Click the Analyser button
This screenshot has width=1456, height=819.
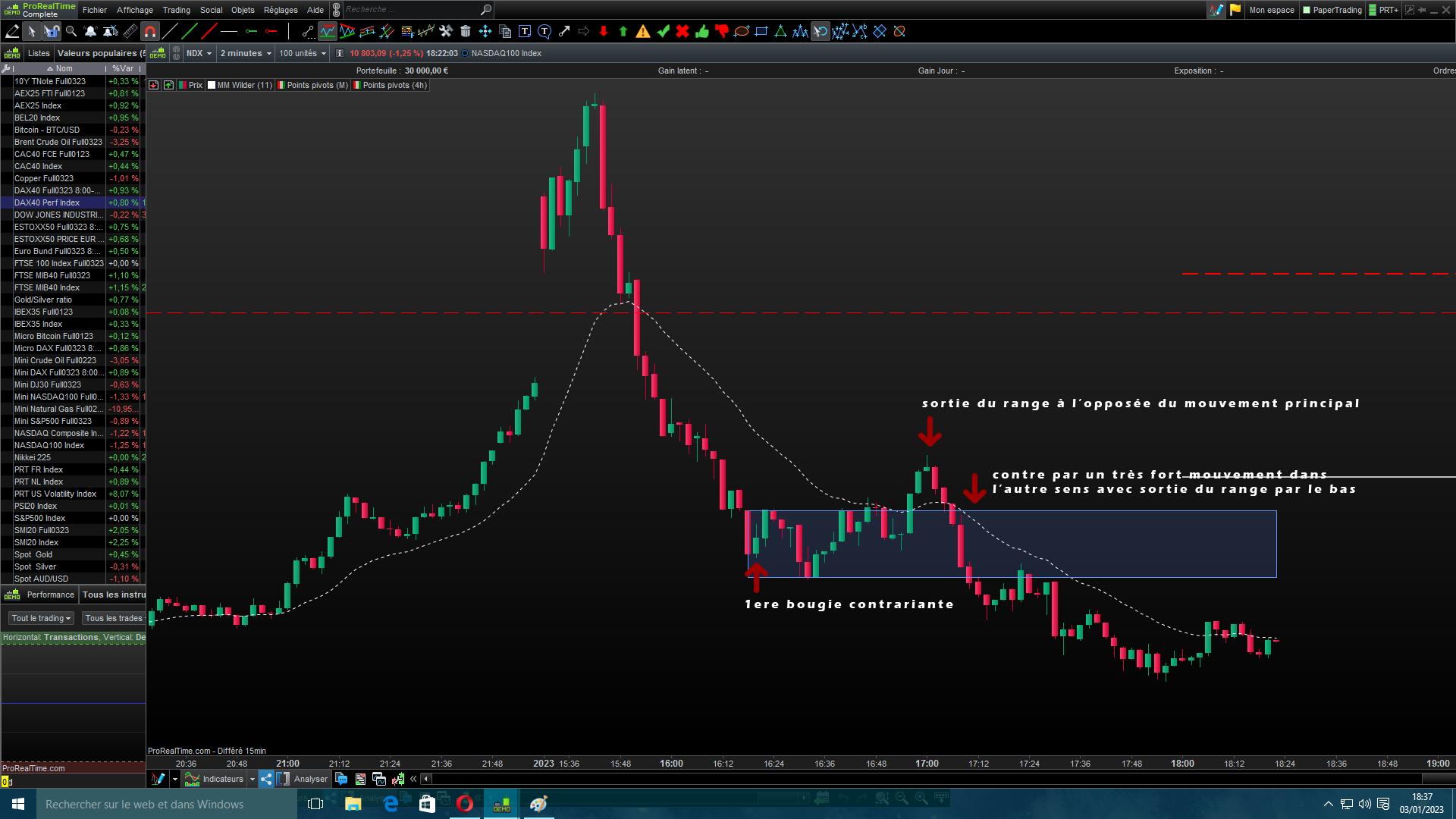pyautogui.click(x=303, y=779)
